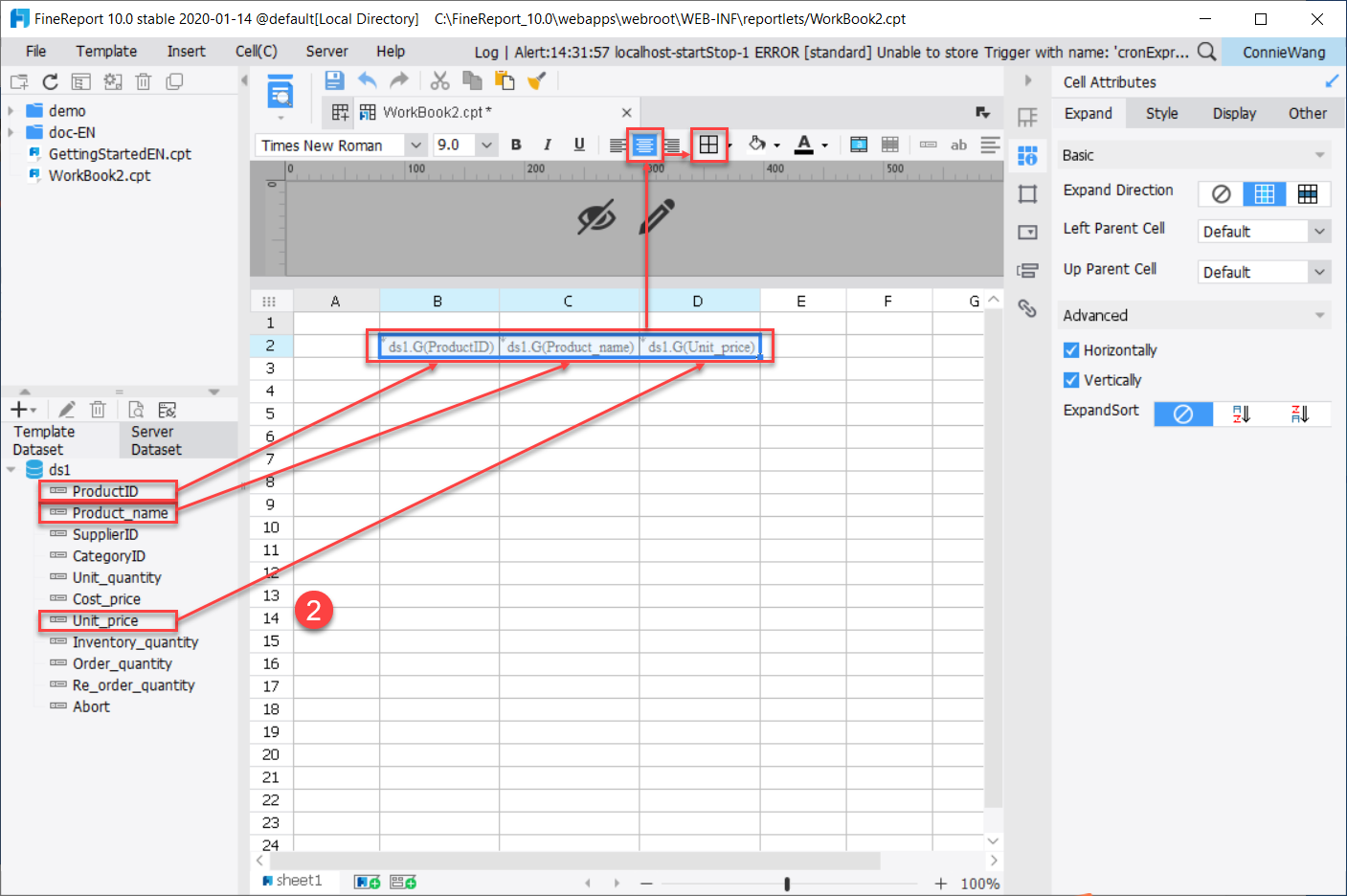Open the Template menu

pyautogui.click(x=106, y=52)
